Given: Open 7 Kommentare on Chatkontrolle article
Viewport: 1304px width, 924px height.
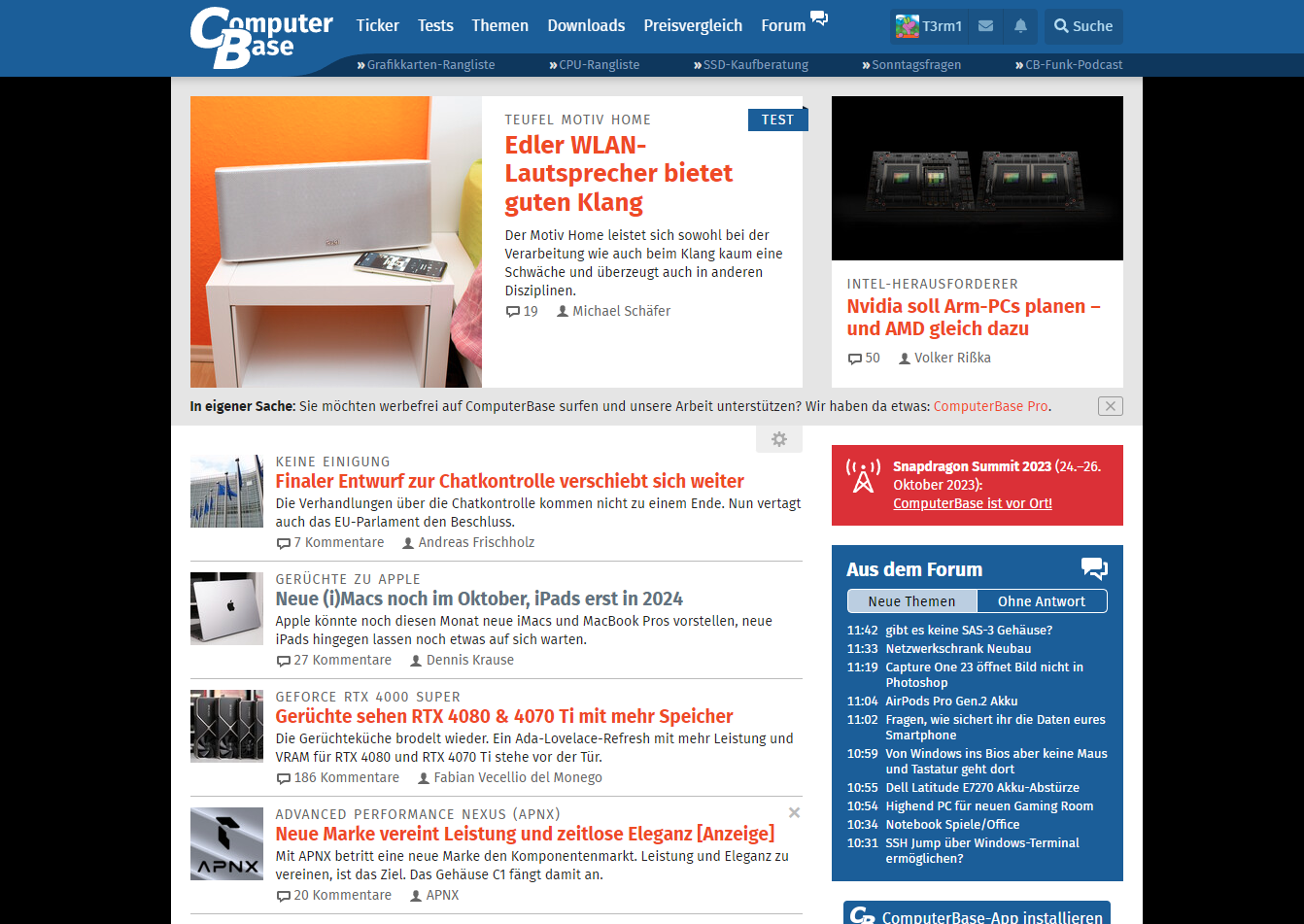Looking at the screenshot, I should [x=330, y=542].
